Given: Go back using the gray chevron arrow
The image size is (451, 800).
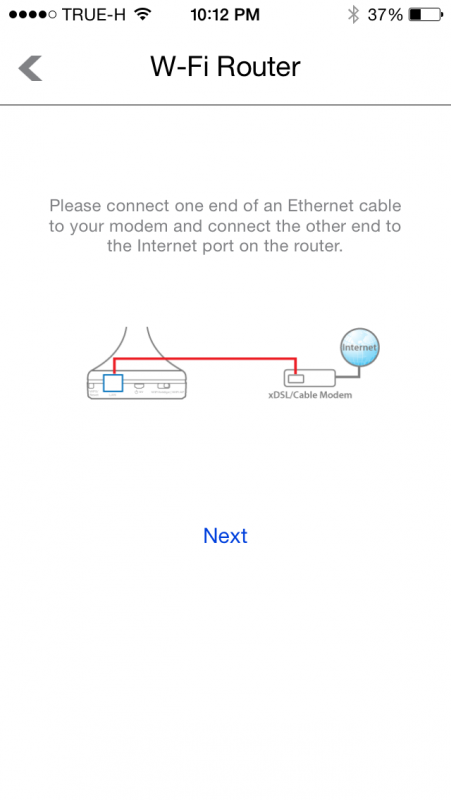Looking at the screenshot, I should tap(30, 68).
